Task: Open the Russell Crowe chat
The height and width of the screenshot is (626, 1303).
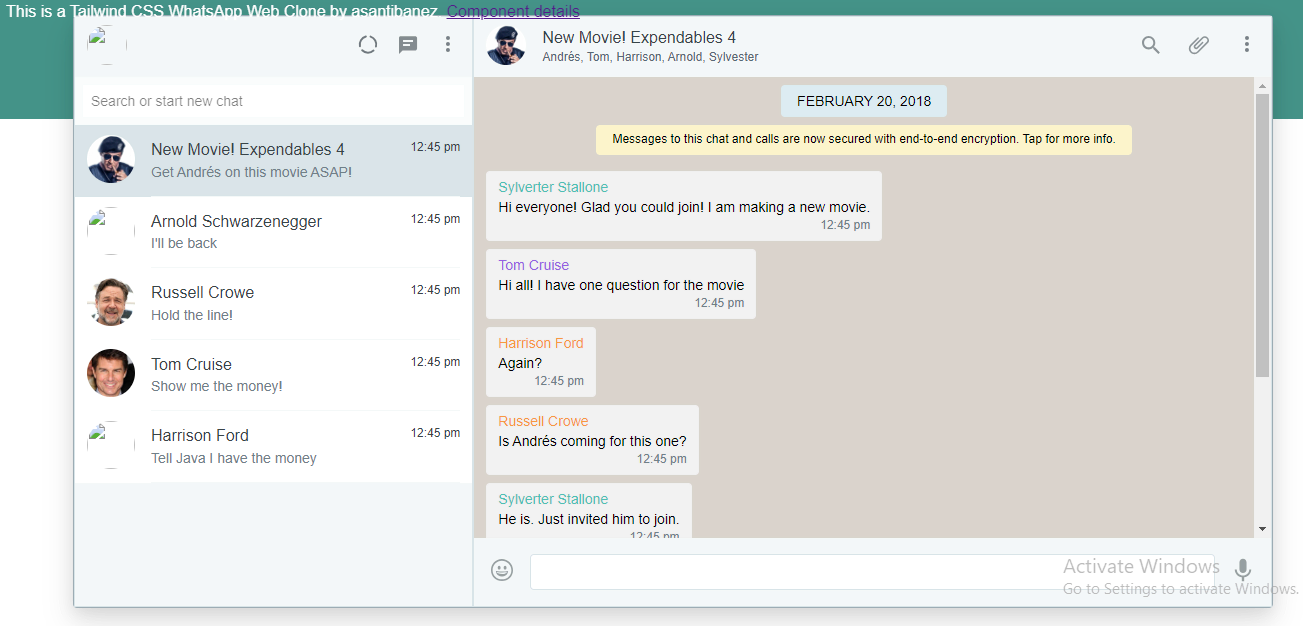Action: click(273, 303)
